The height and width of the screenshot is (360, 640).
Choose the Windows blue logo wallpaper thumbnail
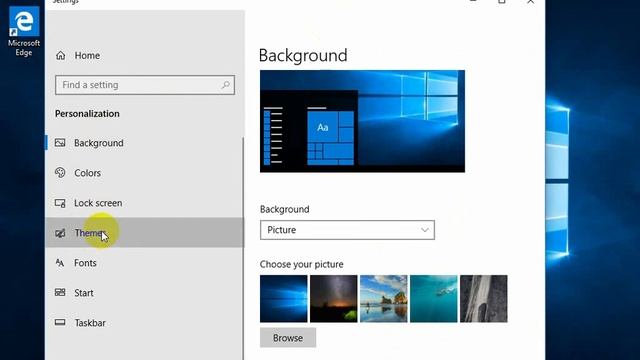point(284,299)
